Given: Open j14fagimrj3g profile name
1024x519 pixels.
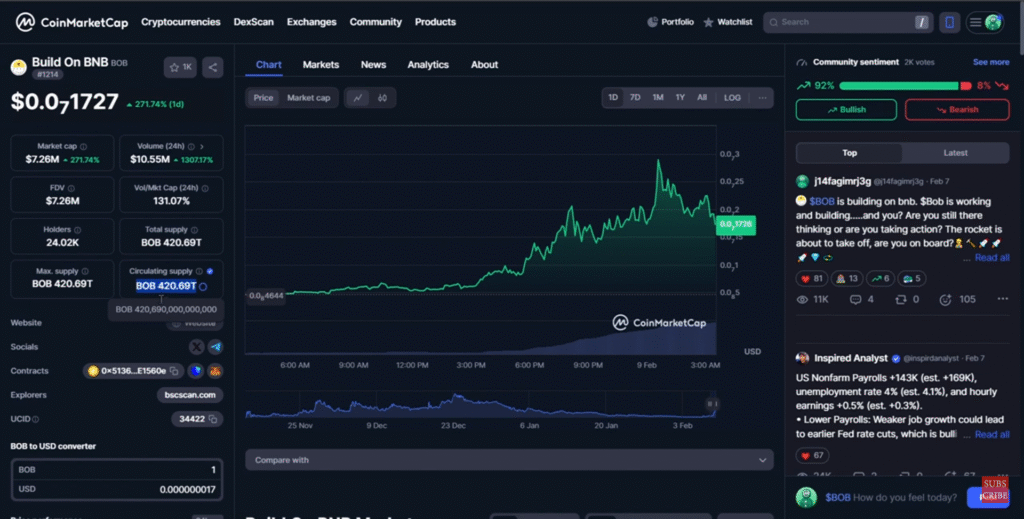Looking at the screenshot, I should 842,181.
